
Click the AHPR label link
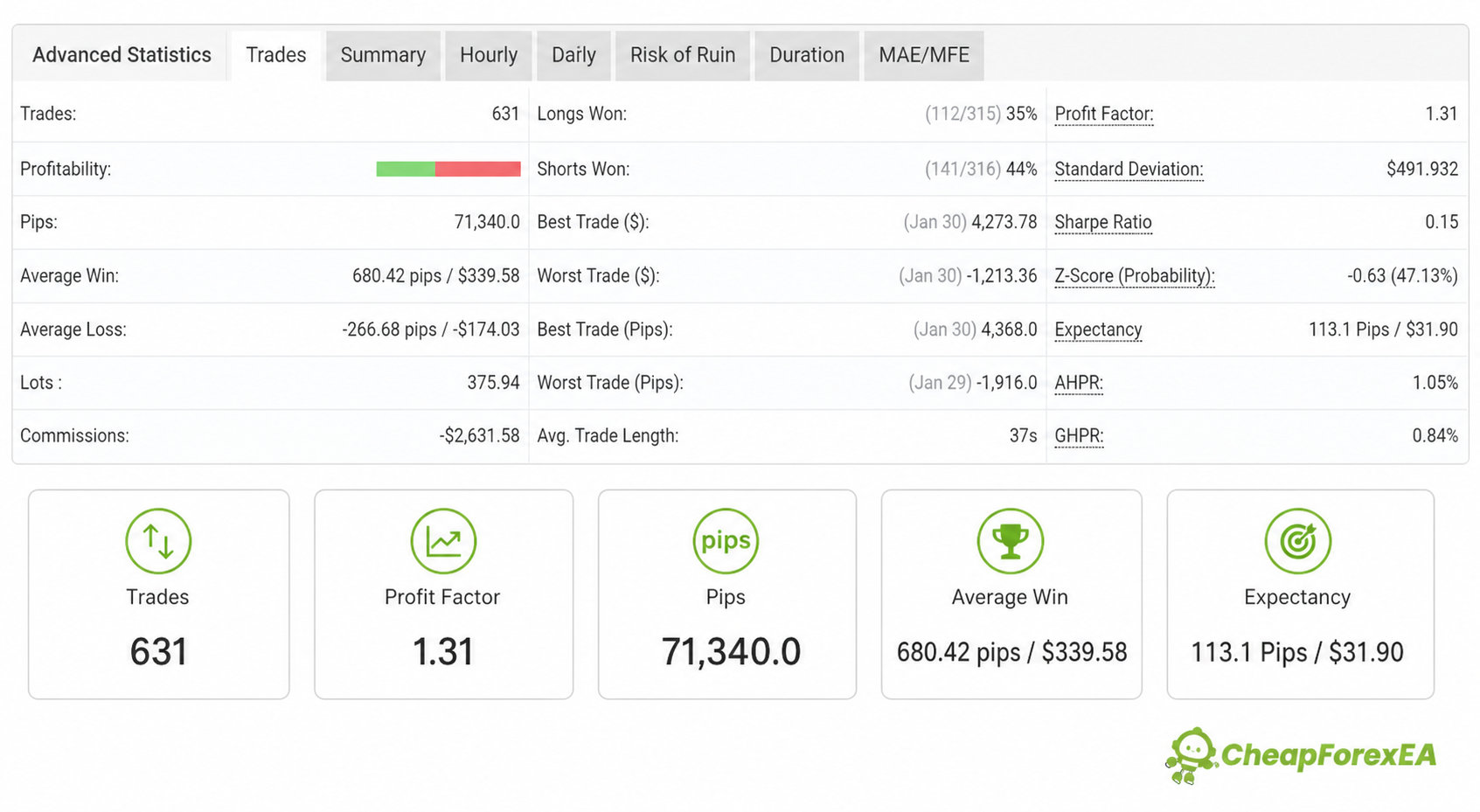[1079, 383]
